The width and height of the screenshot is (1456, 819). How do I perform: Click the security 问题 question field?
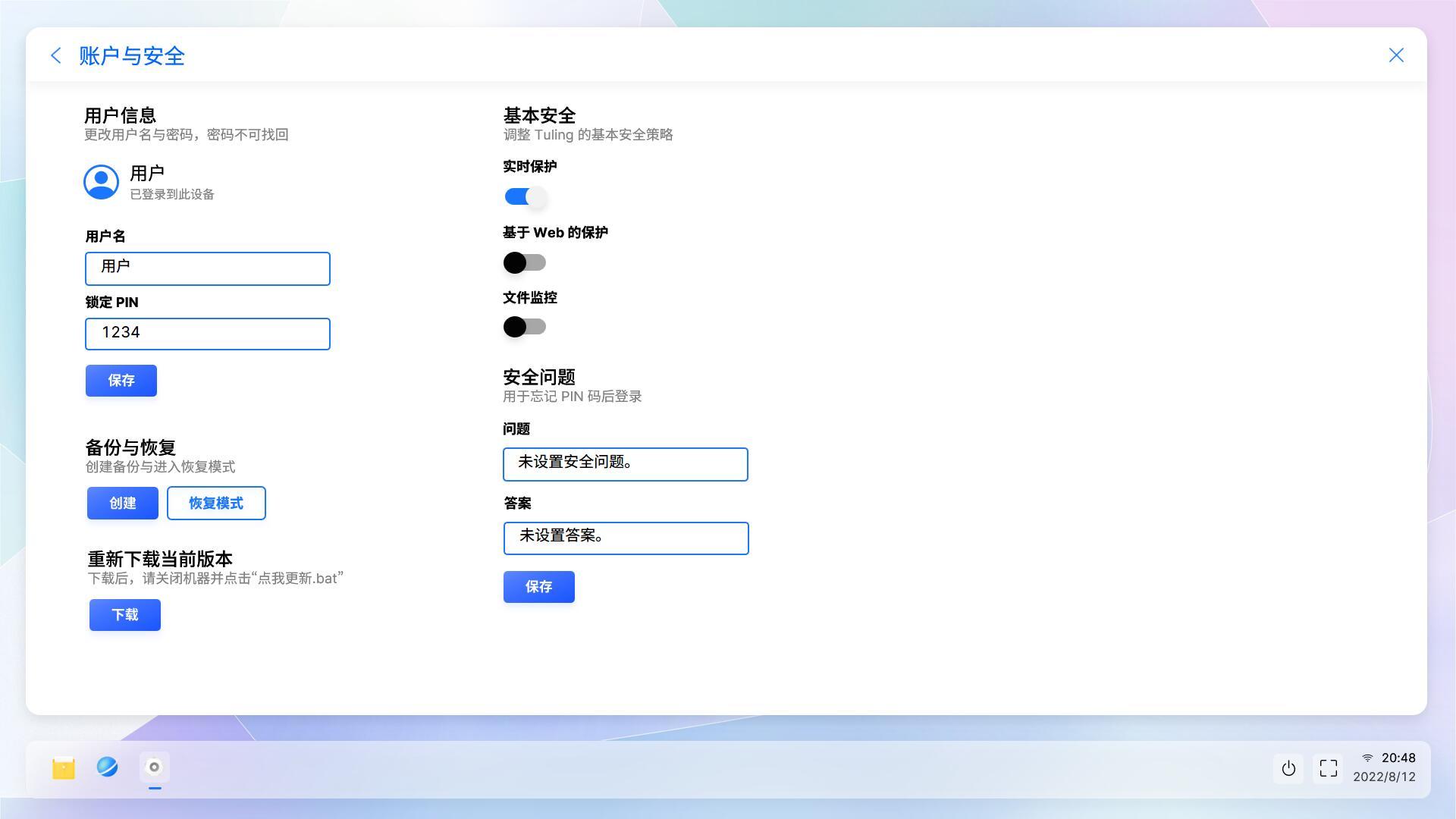coord(626,464)
